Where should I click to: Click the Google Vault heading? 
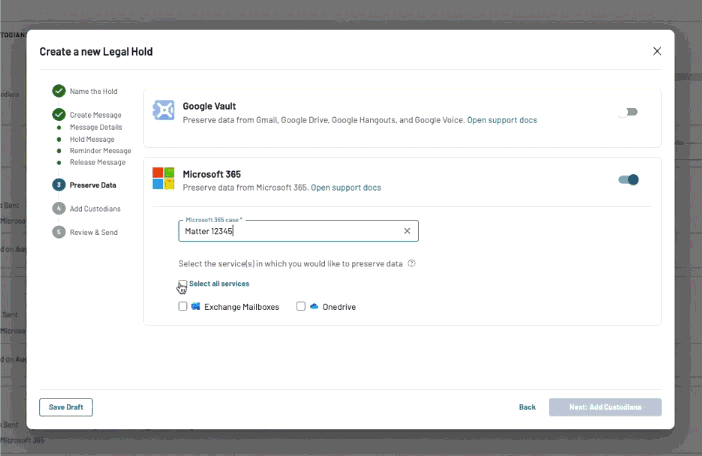click(209, 106)
